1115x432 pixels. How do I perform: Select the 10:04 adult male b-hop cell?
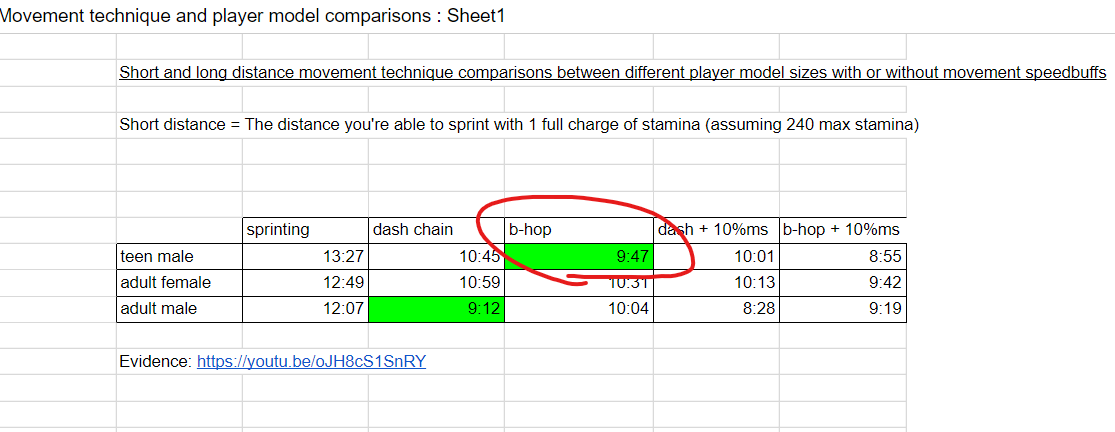pos(579,309)
